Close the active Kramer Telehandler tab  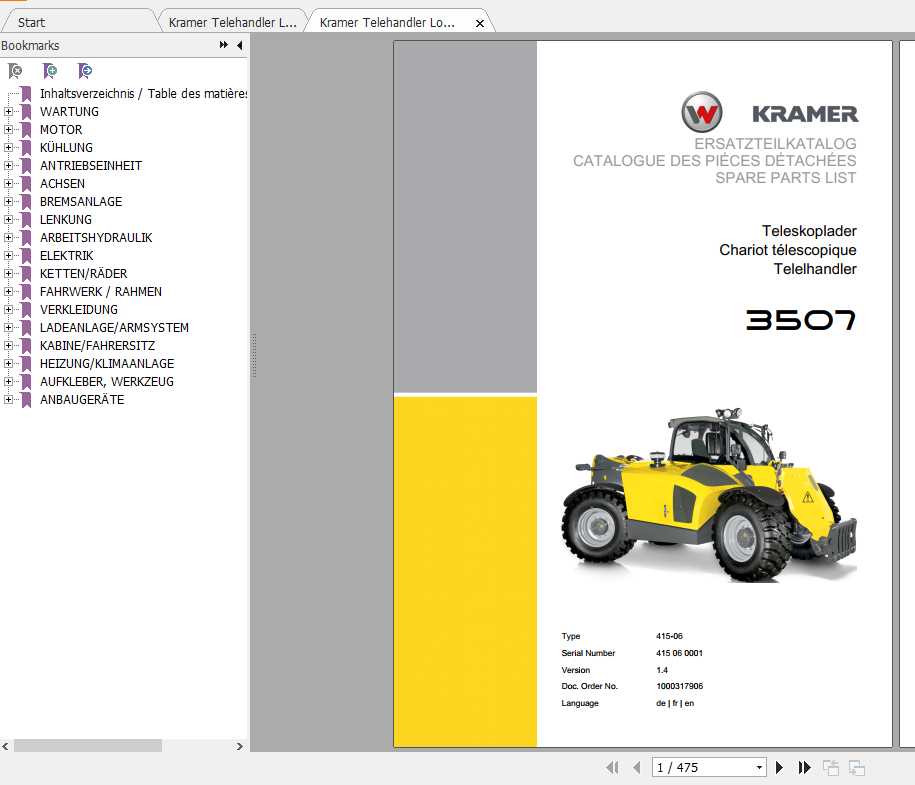click(x=480, y=23)
